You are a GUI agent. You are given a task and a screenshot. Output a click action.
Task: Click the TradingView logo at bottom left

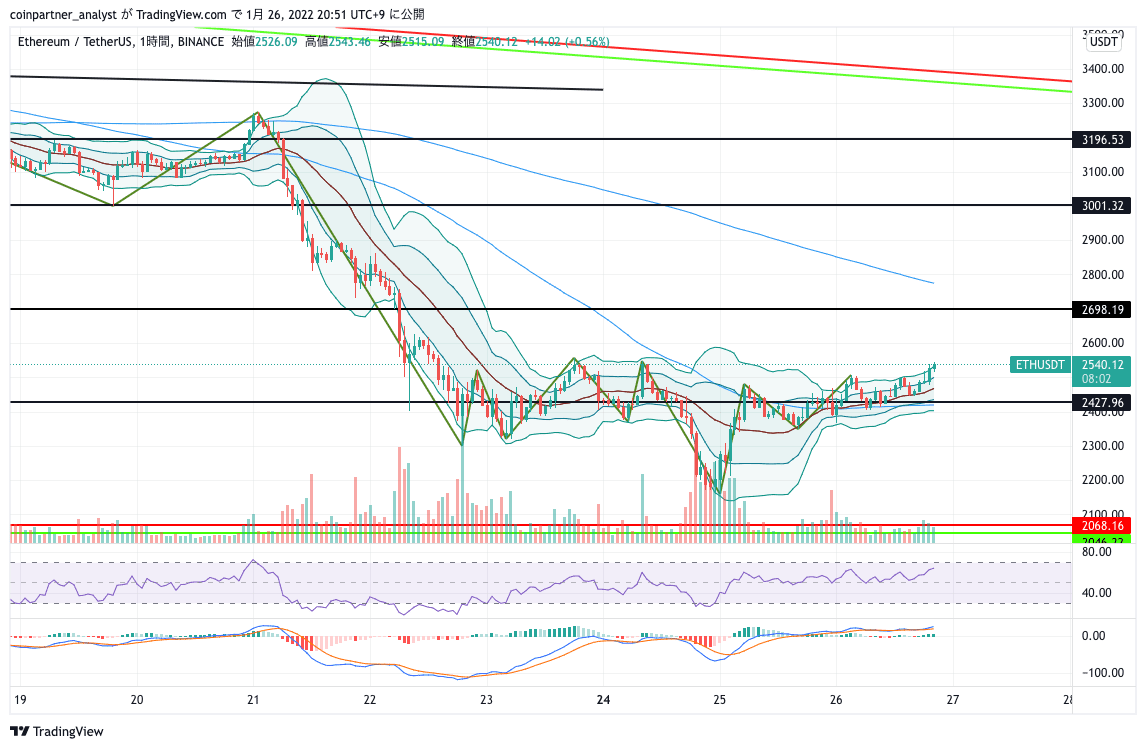click(x=57, y=731)
